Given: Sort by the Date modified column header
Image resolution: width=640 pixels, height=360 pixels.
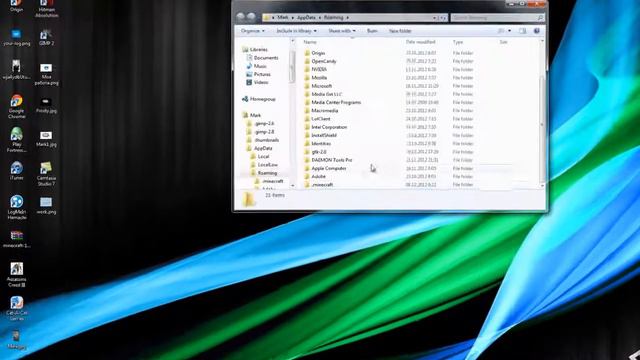Looking at the screenshot, I should click(421, 42).
